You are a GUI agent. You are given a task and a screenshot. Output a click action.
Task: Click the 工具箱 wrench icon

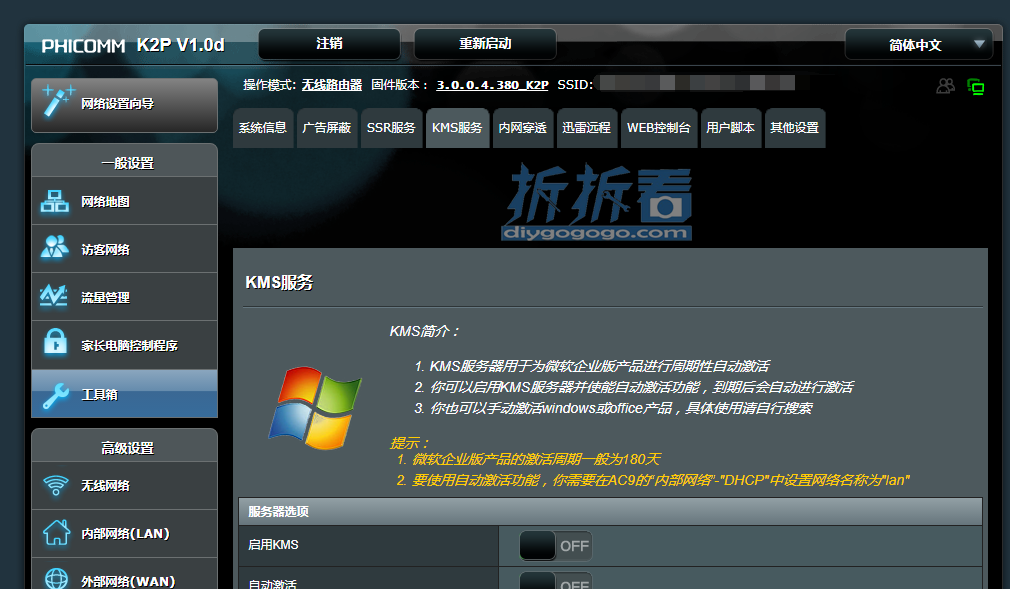pos(55,396)
